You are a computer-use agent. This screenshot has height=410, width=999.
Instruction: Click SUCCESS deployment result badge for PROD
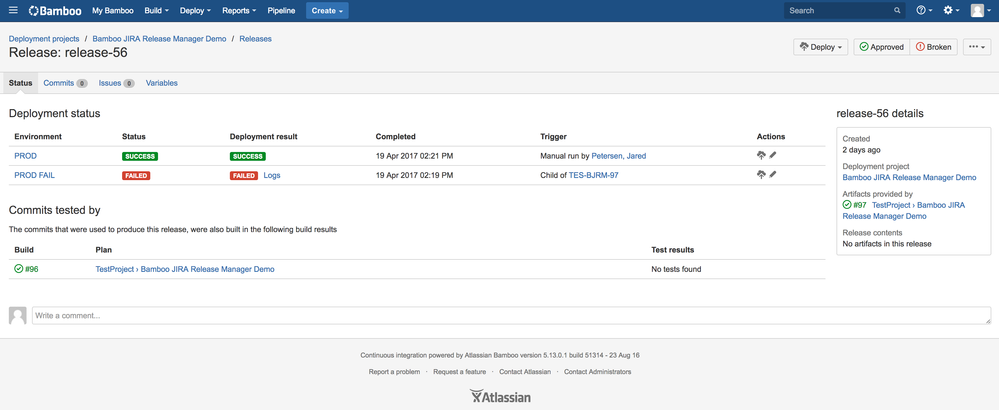pyautogui.click(x=248, y=156)
